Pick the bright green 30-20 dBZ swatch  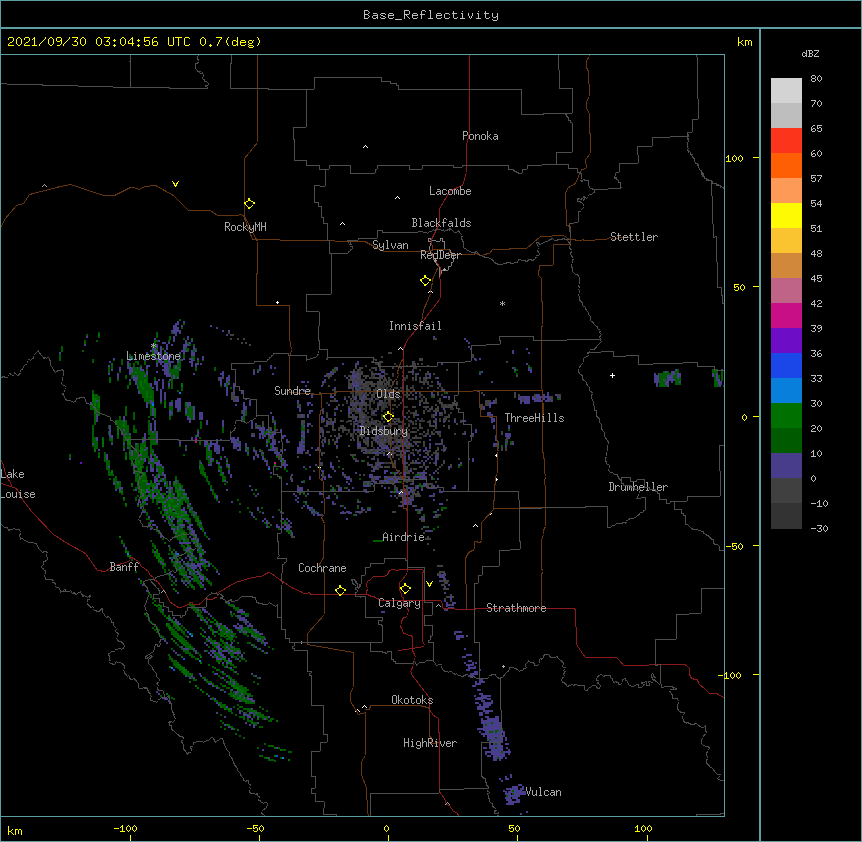[786, 416]
